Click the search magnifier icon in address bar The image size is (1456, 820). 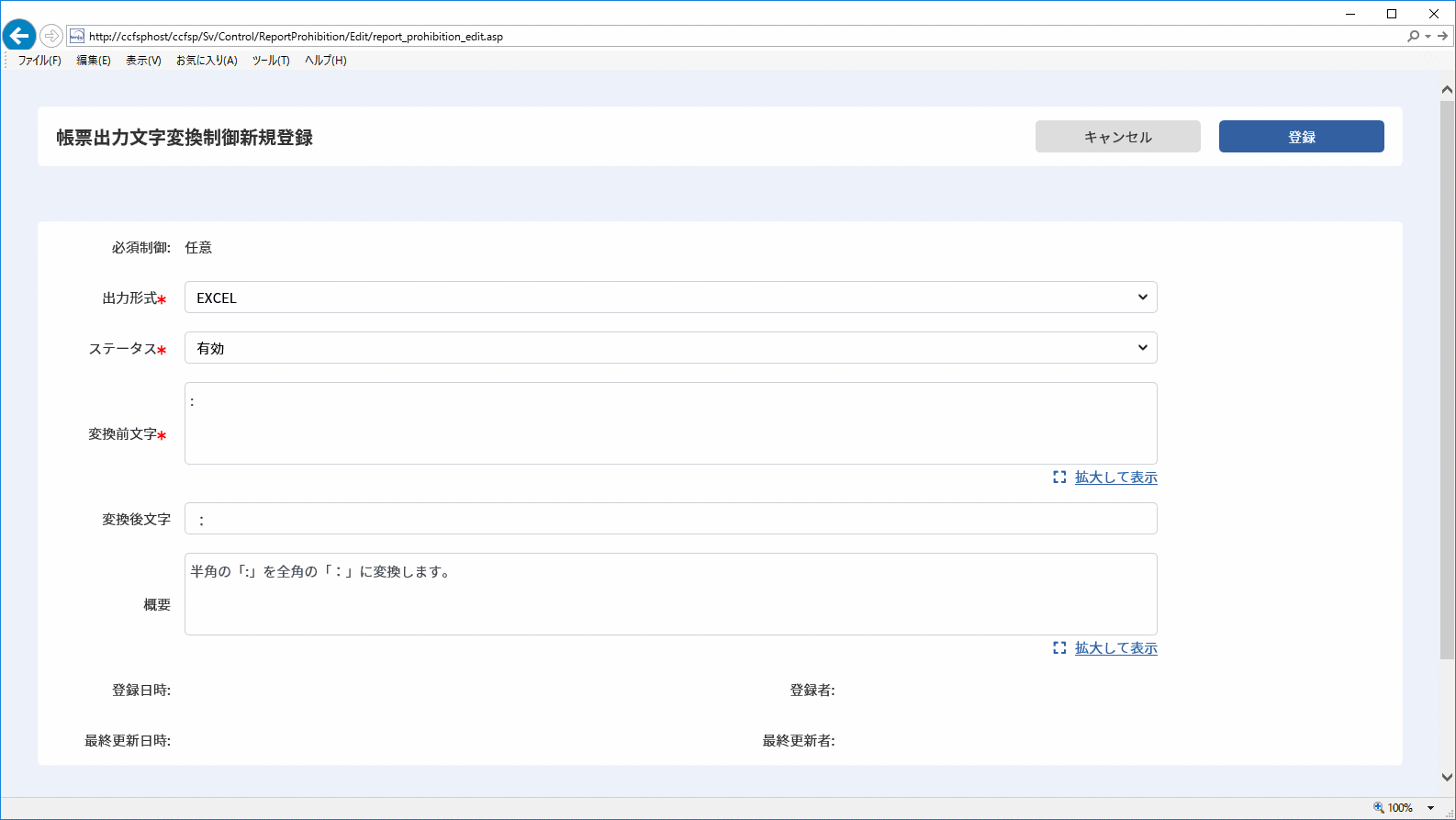[x=1413, y=36]
